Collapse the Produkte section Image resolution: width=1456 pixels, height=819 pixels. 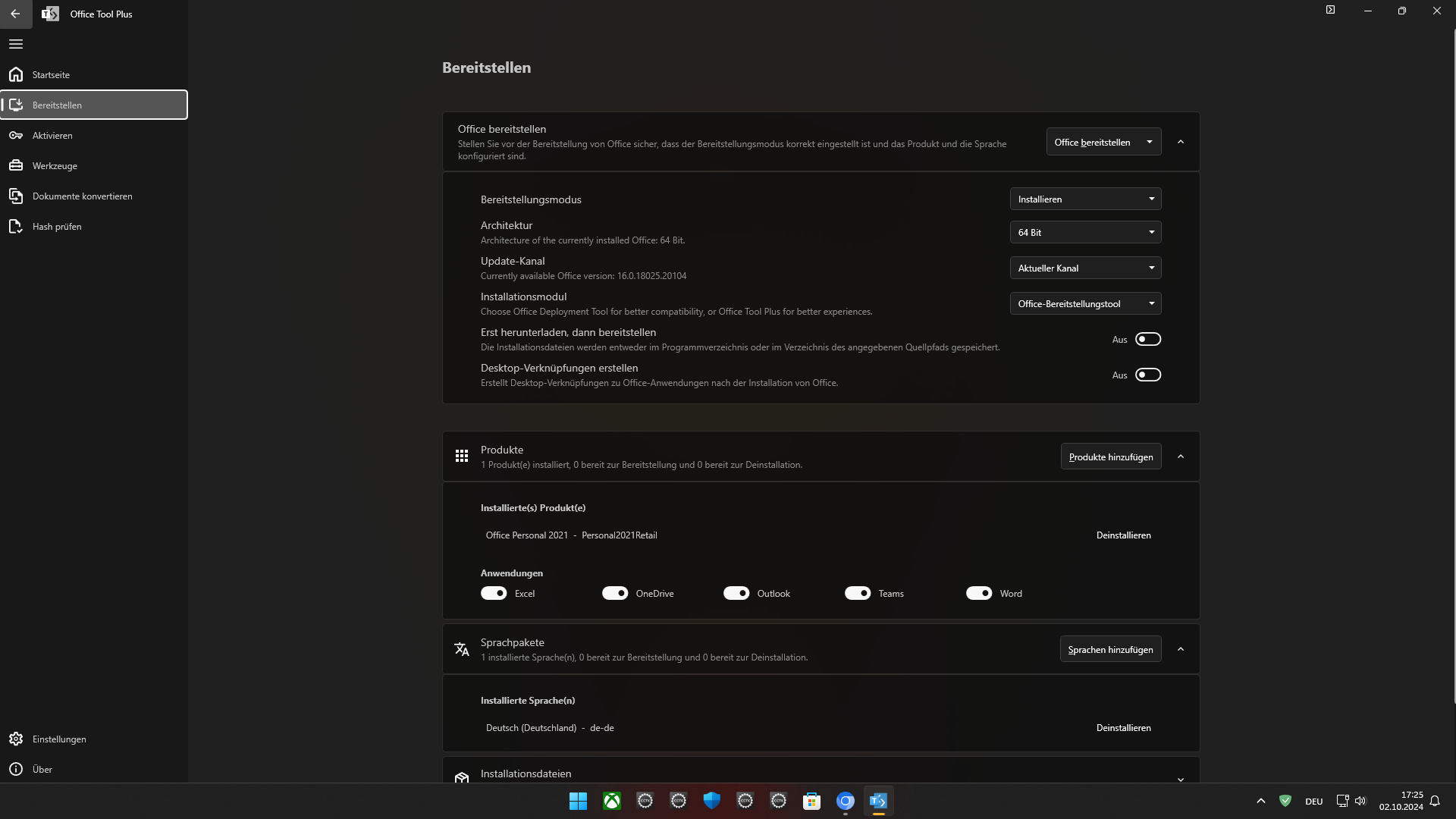(x=1181, y=457)
